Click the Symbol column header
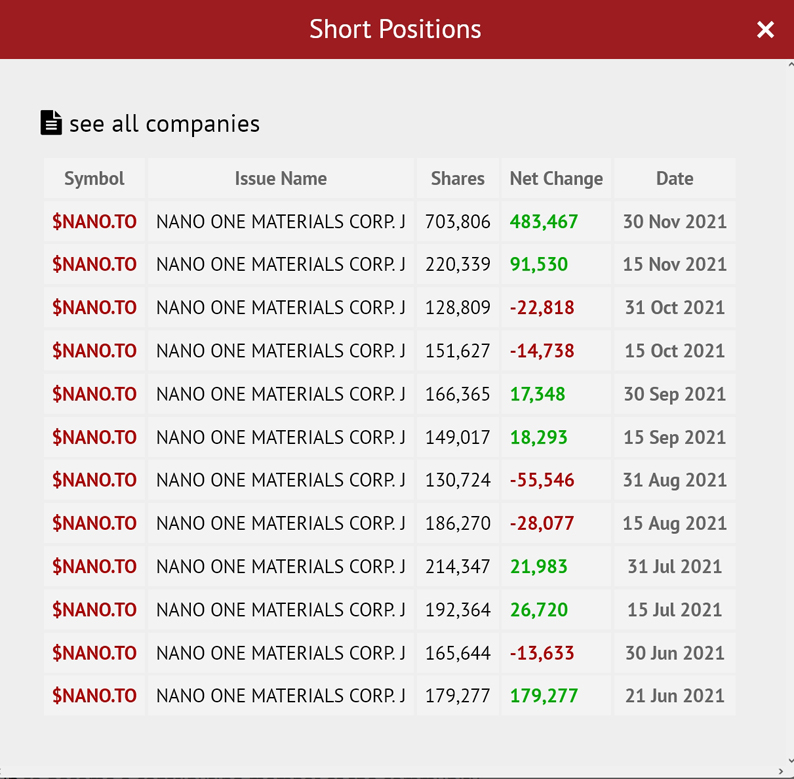Screen dimensions: 794x779 pyautogui.click(x=94, y=178)
